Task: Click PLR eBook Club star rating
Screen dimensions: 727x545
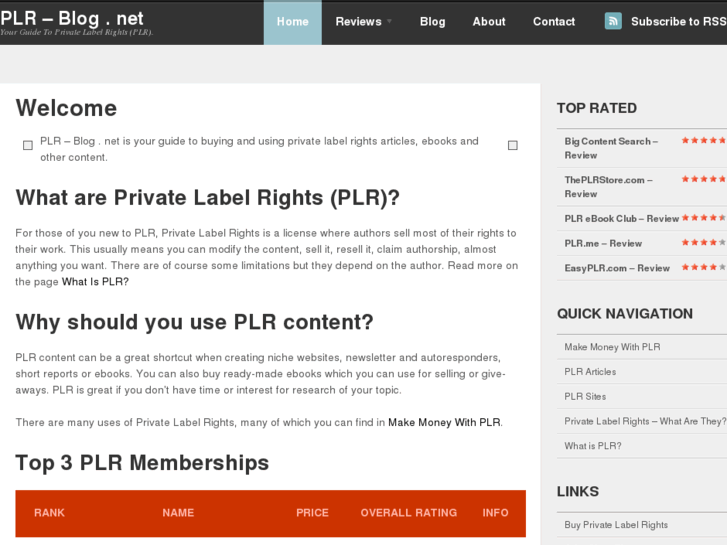Action: (704, 217)
